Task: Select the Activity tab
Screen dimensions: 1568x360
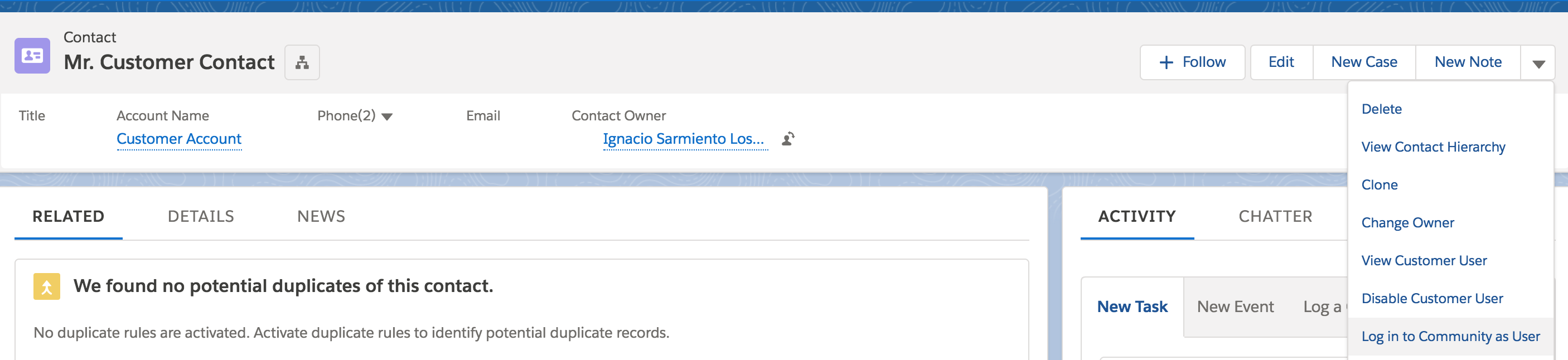Action: pyautogui.click(x=1136, y=216)
